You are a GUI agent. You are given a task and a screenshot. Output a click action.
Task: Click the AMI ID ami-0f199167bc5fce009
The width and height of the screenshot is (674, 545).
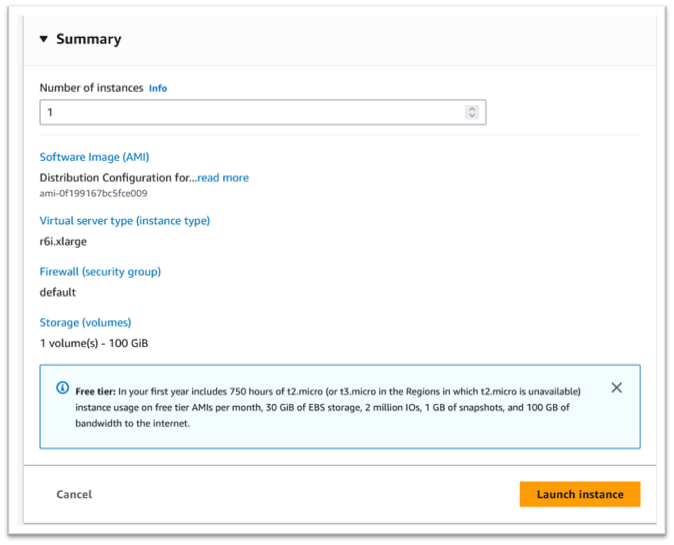pos(93,193)
